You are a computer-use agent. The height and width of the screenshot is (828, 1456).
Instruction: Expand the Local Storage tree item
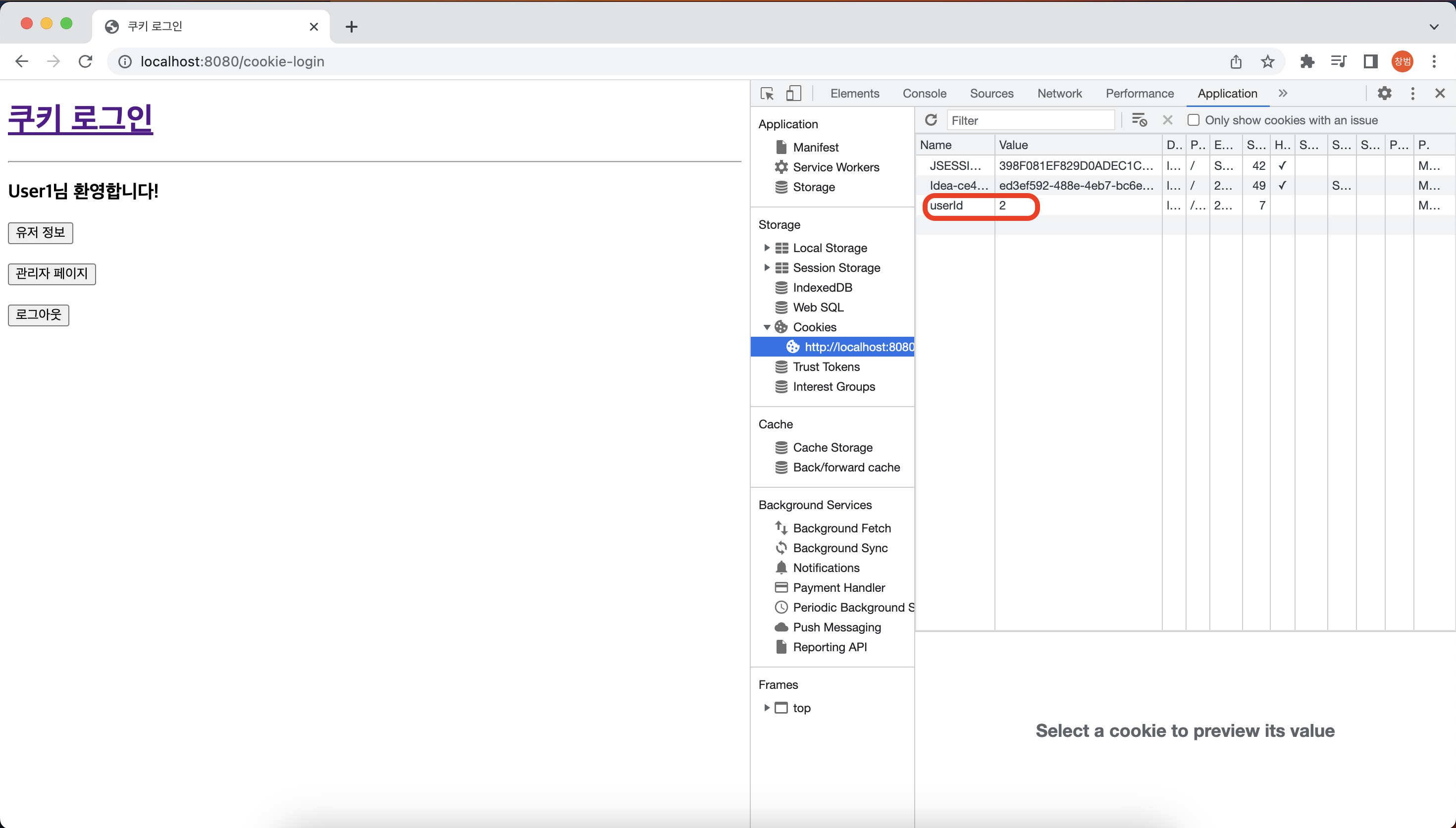[x=766, y=248]
